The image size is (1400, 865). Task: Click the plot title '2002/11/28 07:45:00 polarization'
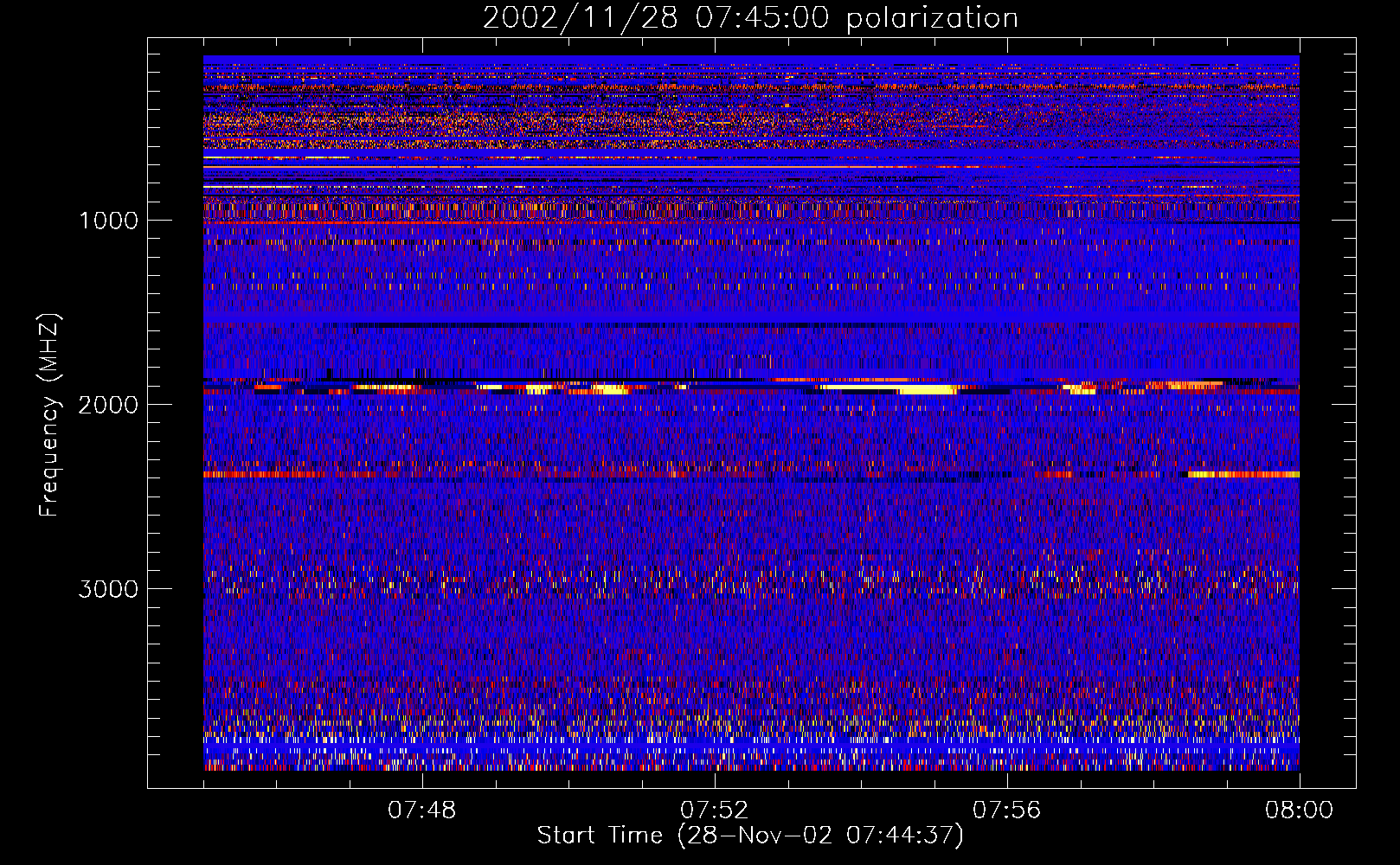pyautogui.click(x=750, y=18)
